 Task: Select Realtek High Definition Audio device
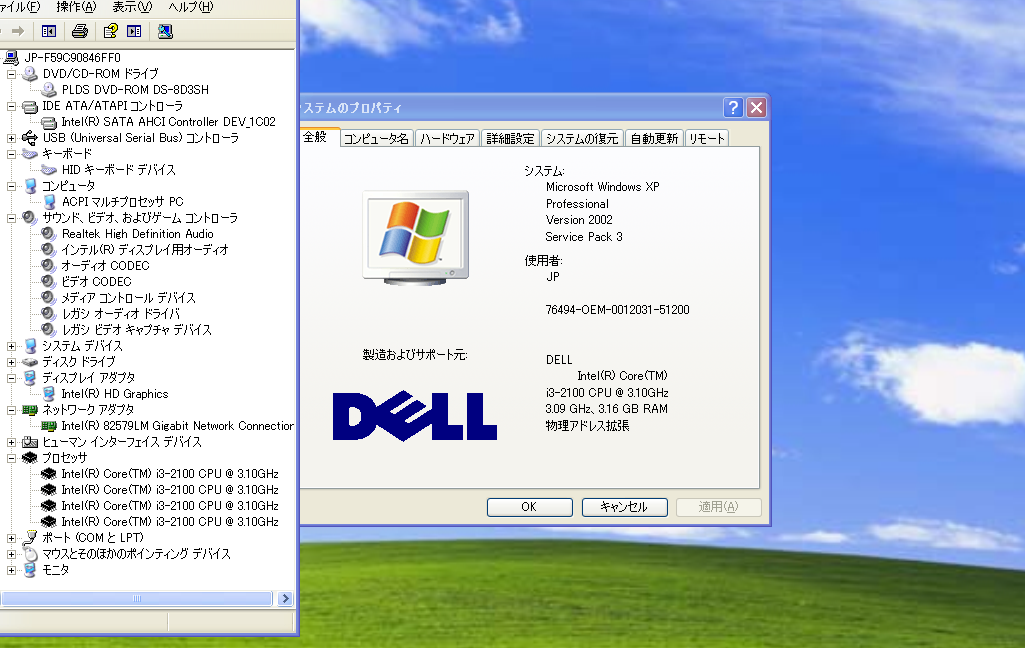pos(137,233)
